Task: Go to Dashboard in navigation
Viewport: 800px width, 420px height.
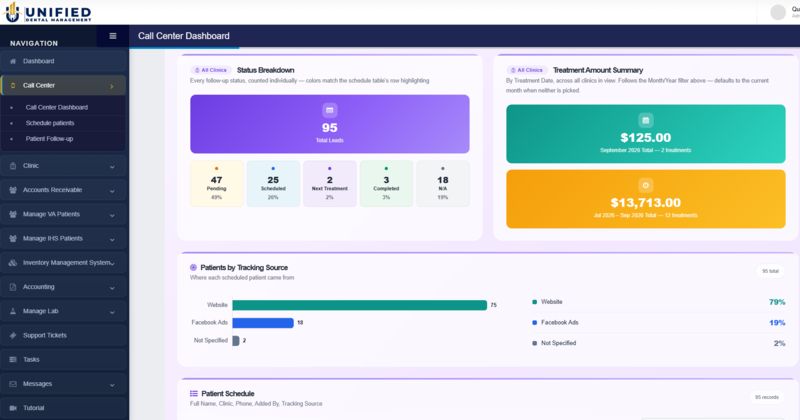Action: tap(63, 61)
